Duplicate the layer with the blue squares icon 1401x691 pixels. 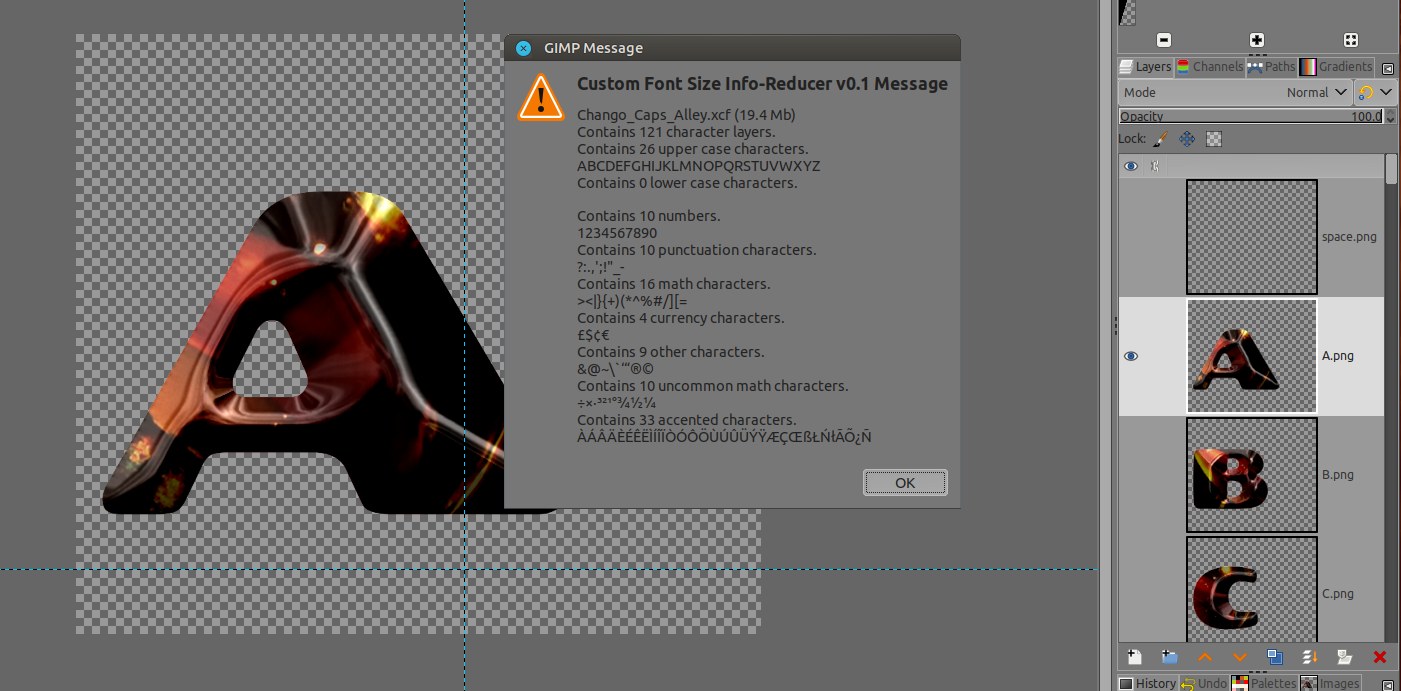[1275, 657]
